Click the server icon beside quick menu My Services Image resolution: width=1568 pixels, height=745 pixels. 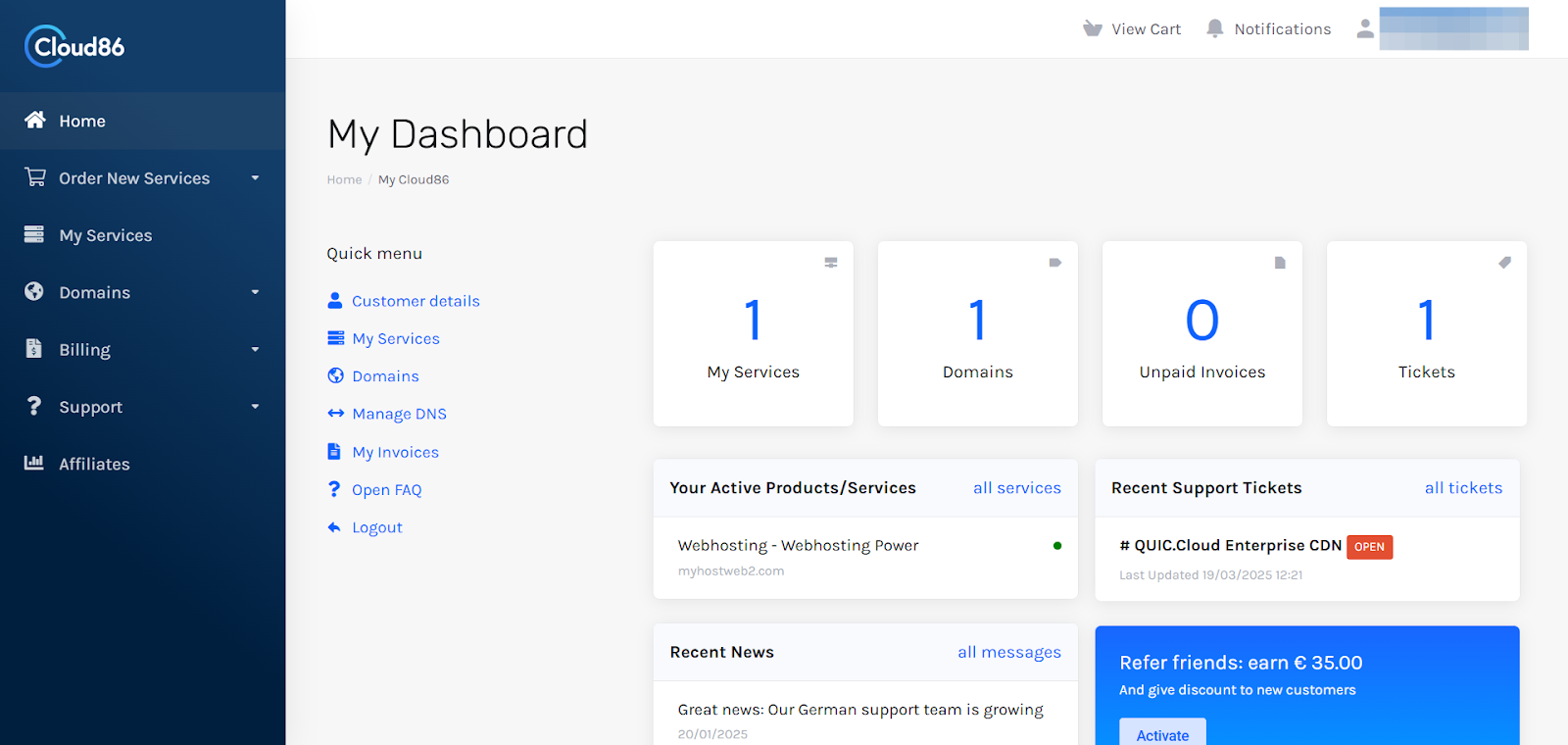point(335,338)
